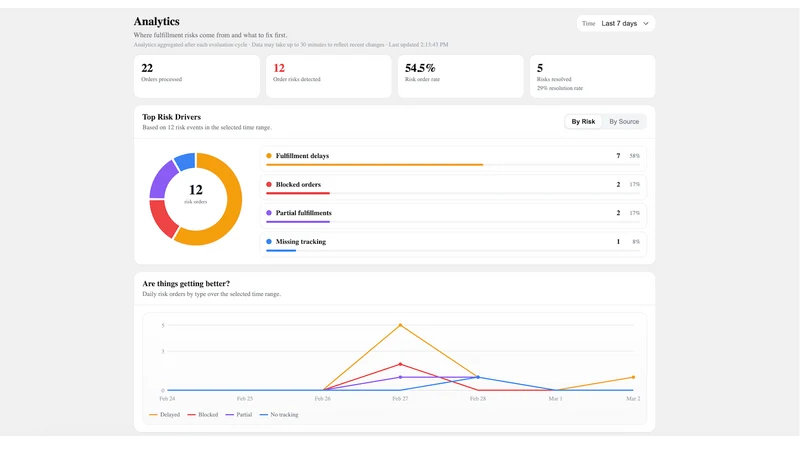The height and width of the screenshot is (450, 800).
Task: Click the chevron arrow next to Last 7 days
Action: (646, 23)
